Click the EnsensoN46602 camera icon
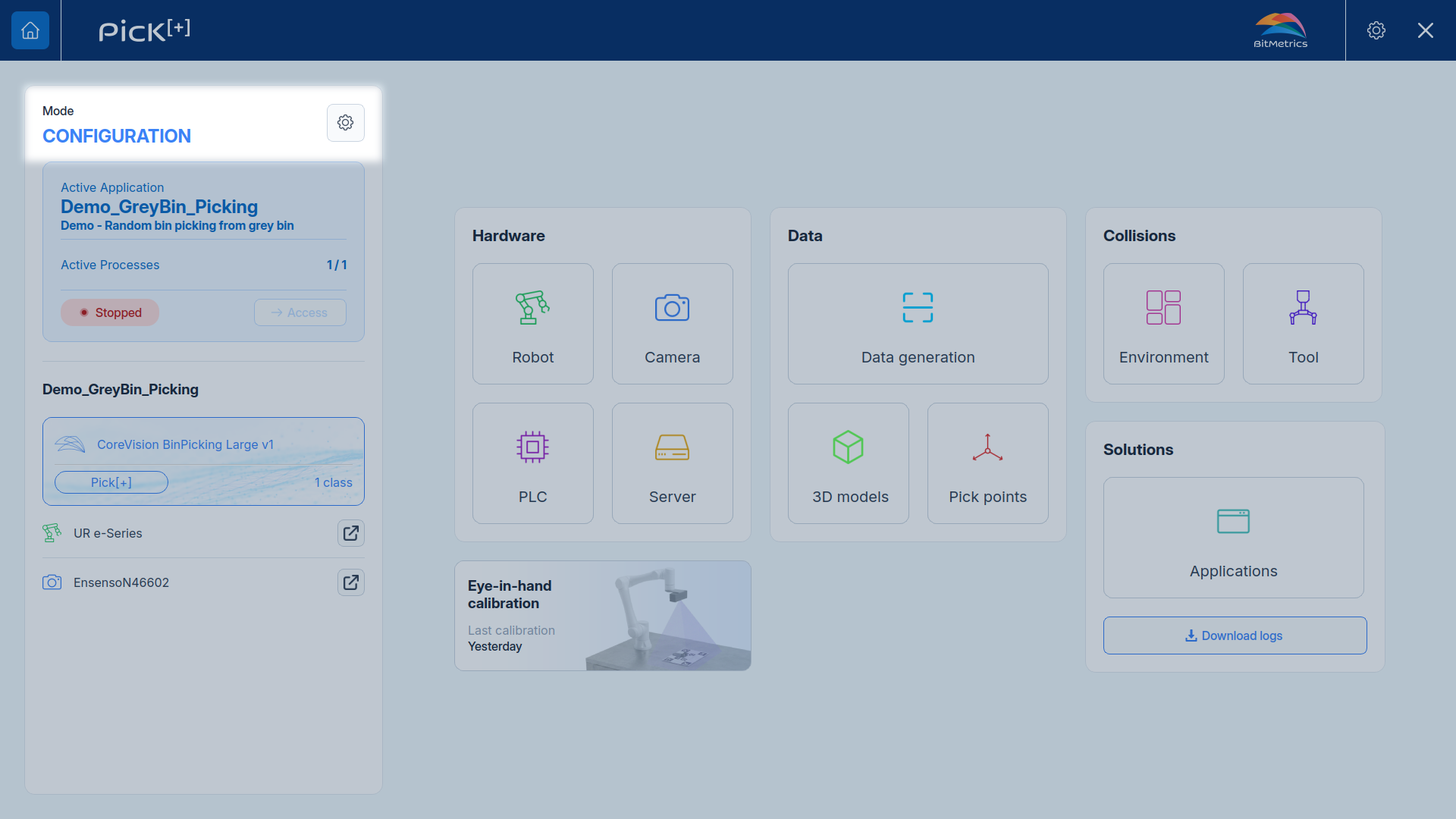This screenshot has height=819, width=1456. pyautogui.click(x=52, y=582)
